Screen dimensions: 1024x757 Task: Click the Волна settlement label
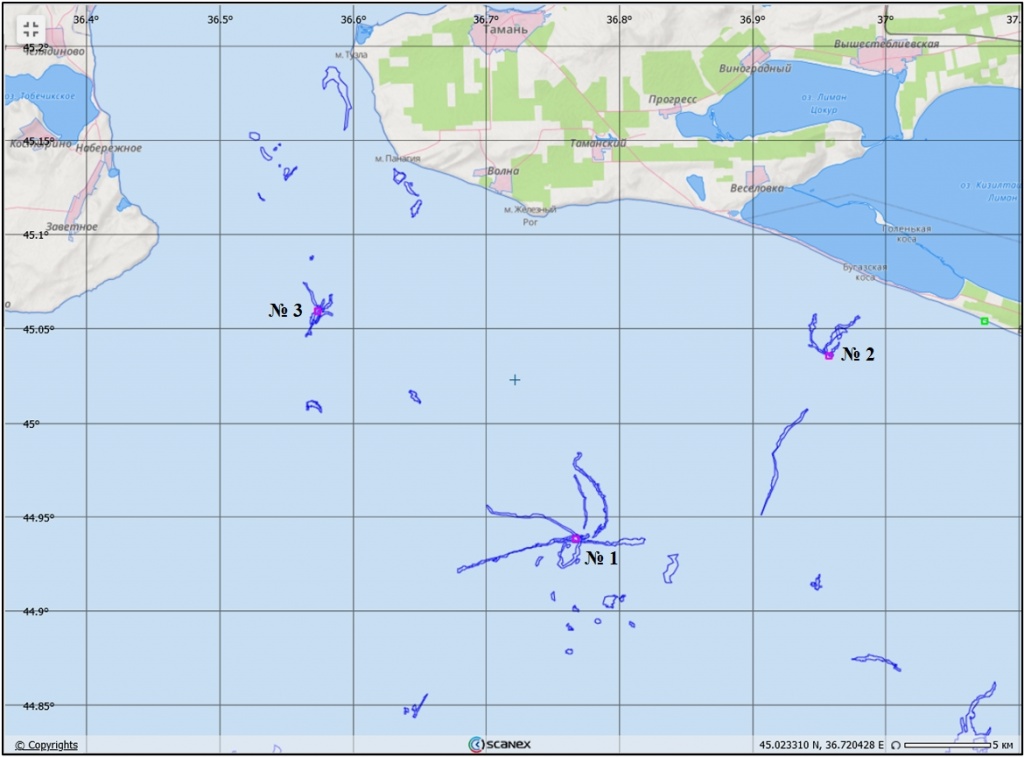tap(503, 171)
